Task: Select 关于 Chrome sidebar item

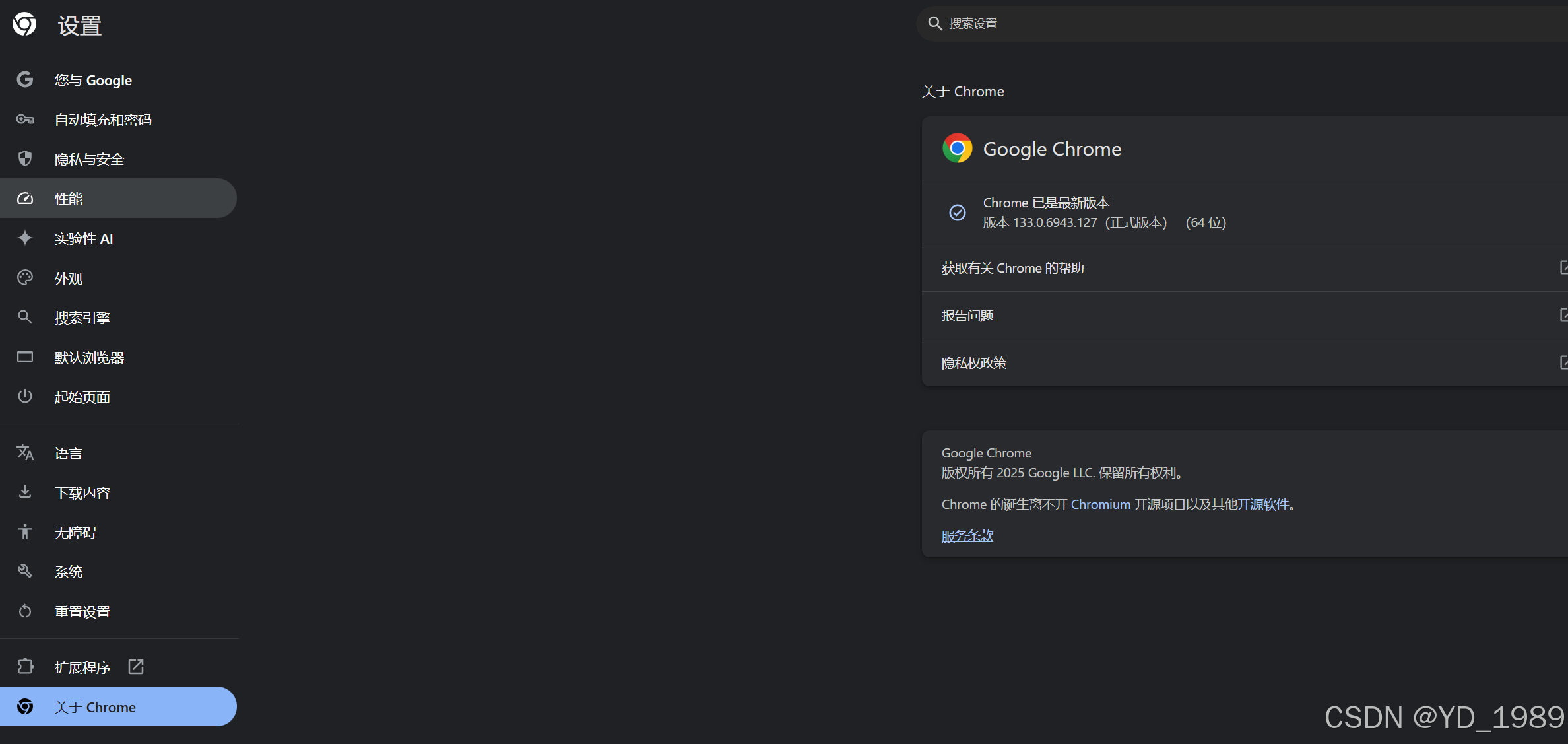Action: tap(118, 706)
